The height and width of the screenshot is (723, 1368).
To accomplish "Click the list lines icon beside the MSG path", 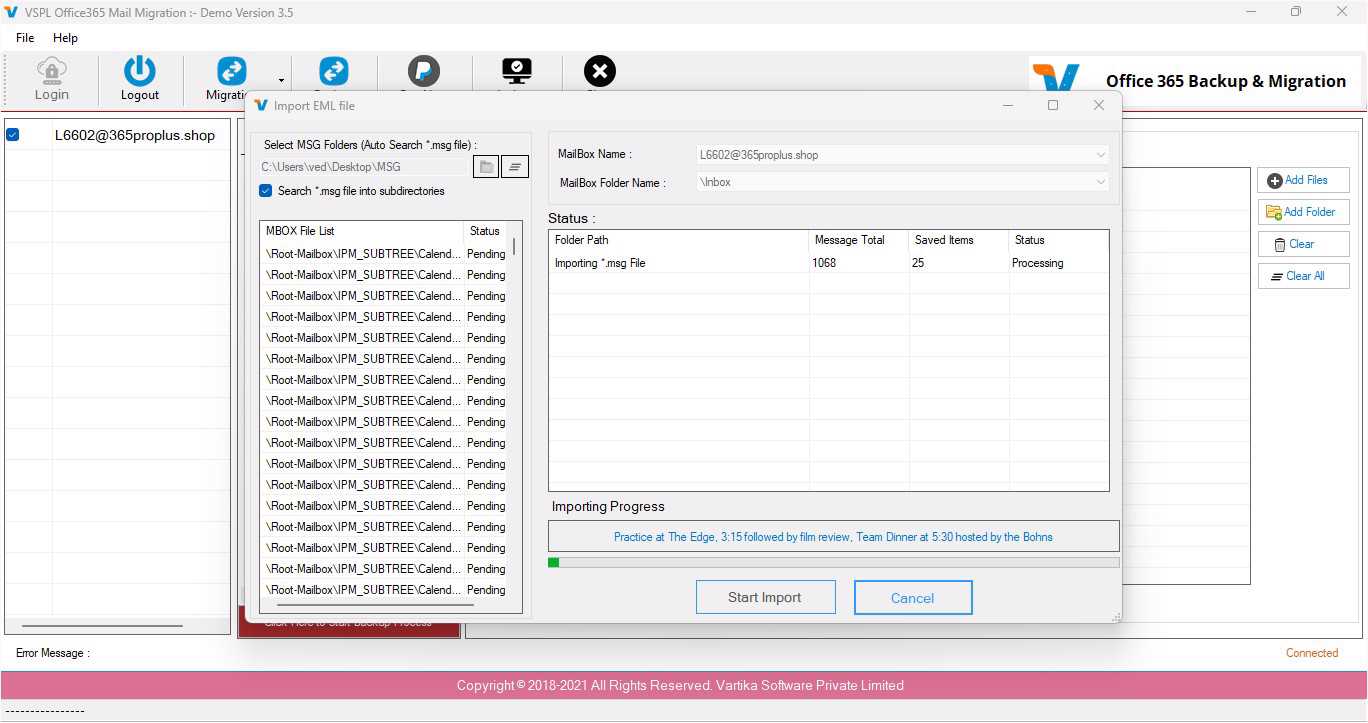I will 515,167.
